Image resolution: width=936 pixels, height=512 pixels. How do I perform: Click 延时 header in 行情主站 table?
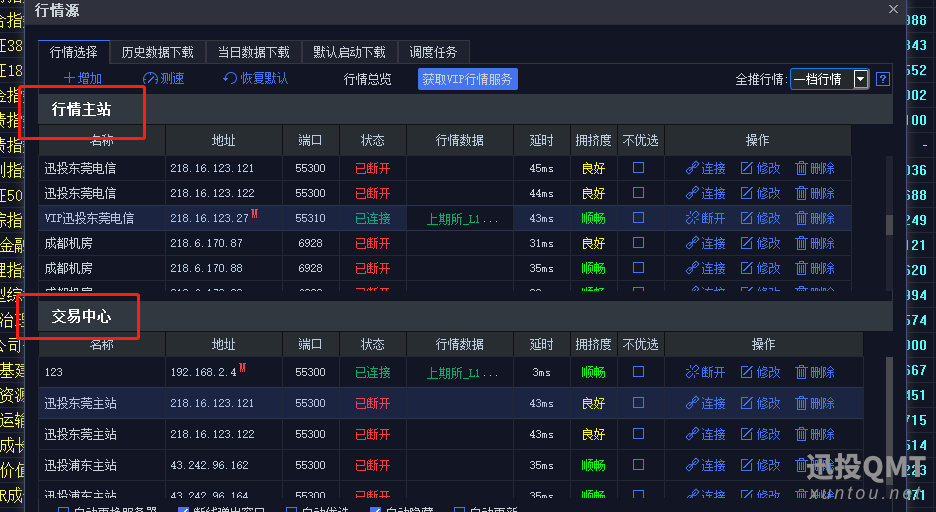pos(541,140)
